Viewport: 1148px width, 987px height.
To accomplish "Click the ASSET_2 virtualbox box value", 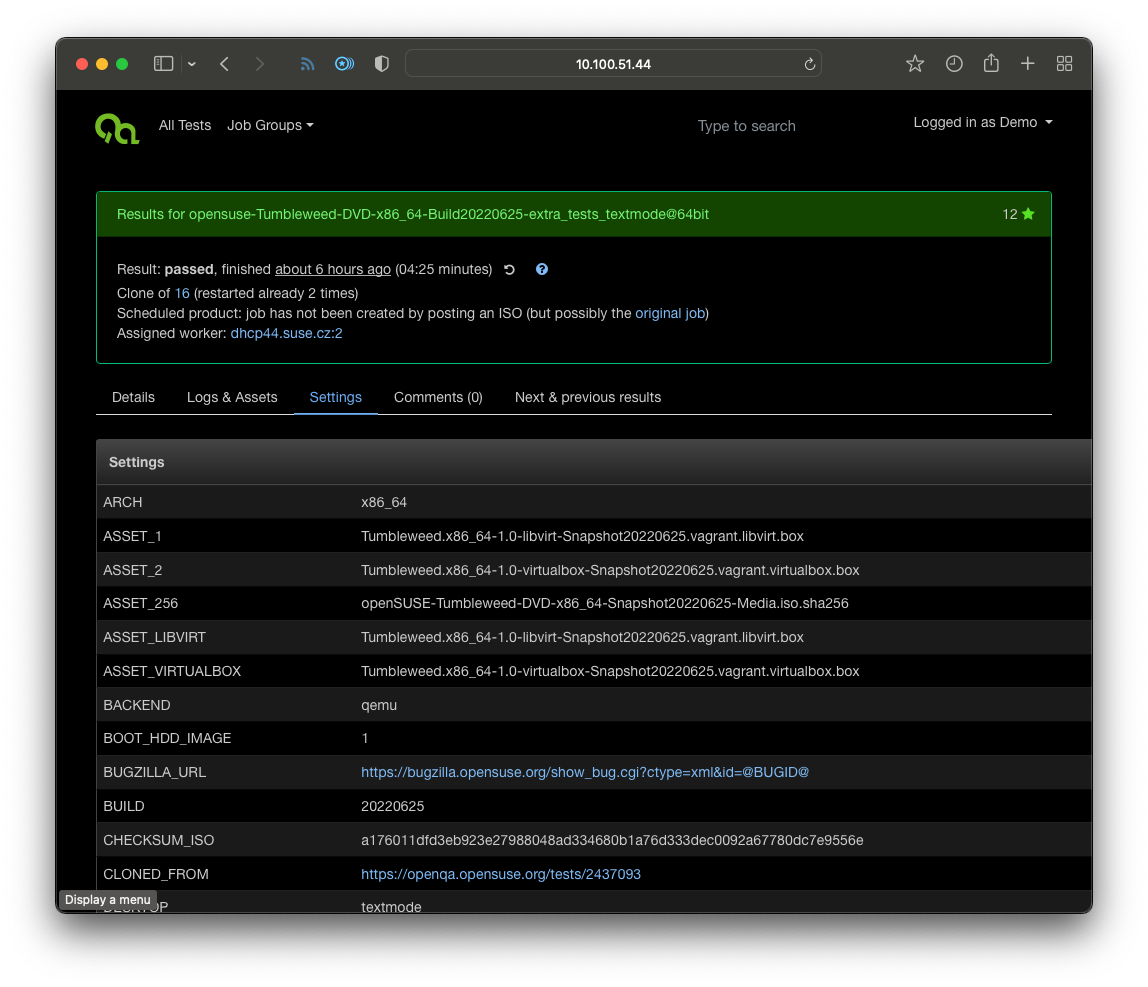I will point(610,570).
